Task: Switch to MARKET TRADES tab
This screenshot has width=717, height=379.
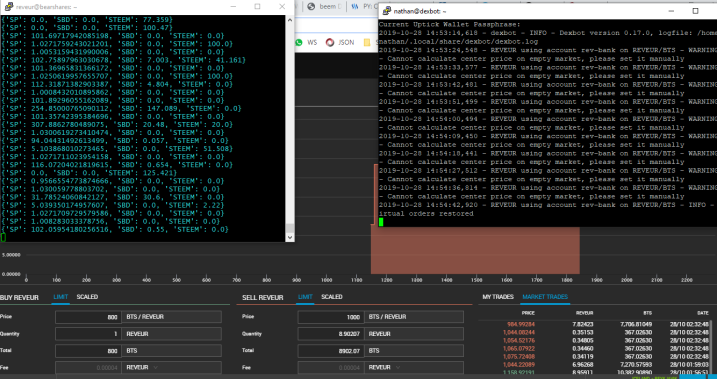Action: point(545,297)
